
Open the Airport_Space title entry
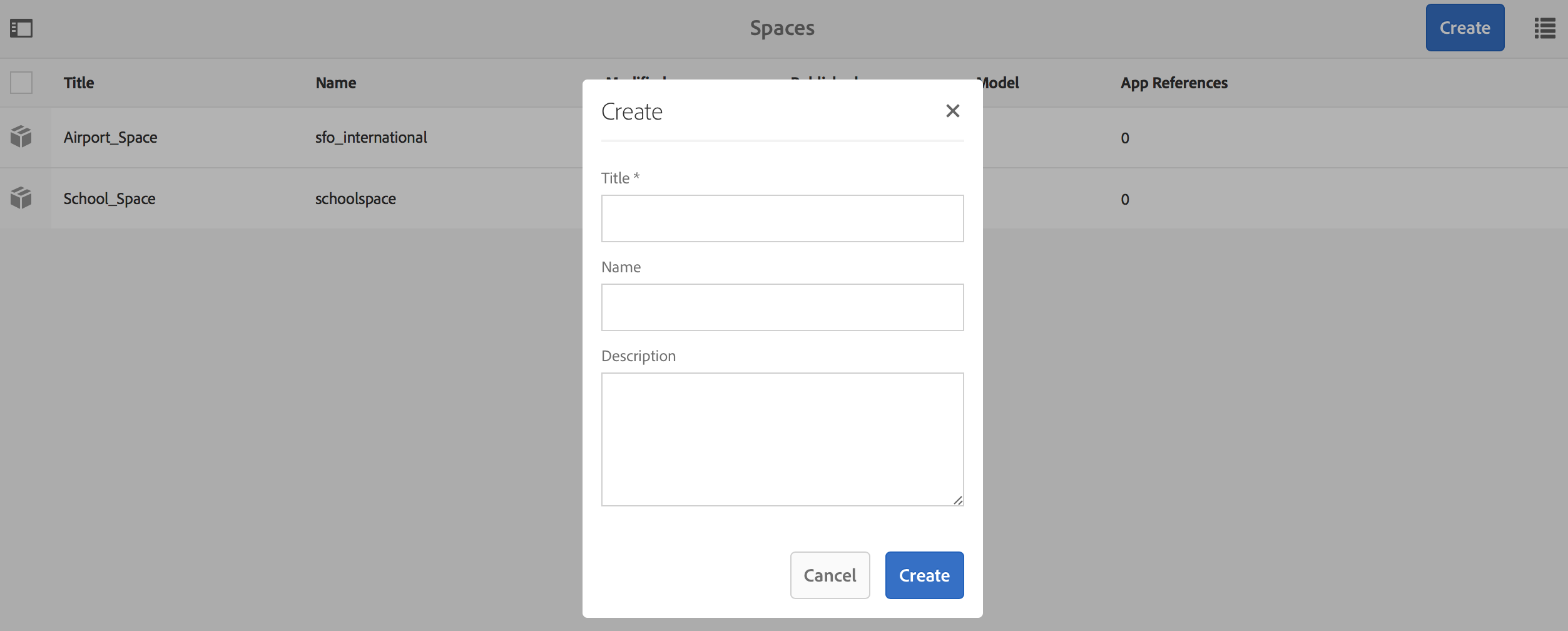point(111,137)
